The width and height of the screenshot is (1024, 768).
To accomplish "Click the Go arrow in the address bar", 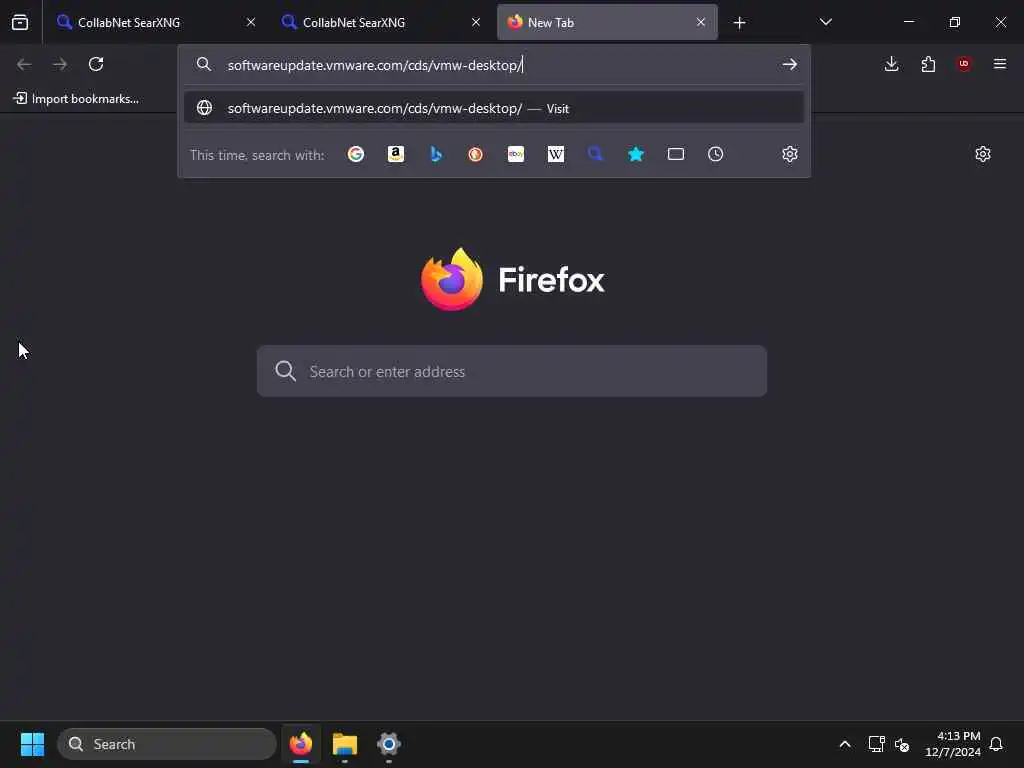I will click(x=790, y=64).
